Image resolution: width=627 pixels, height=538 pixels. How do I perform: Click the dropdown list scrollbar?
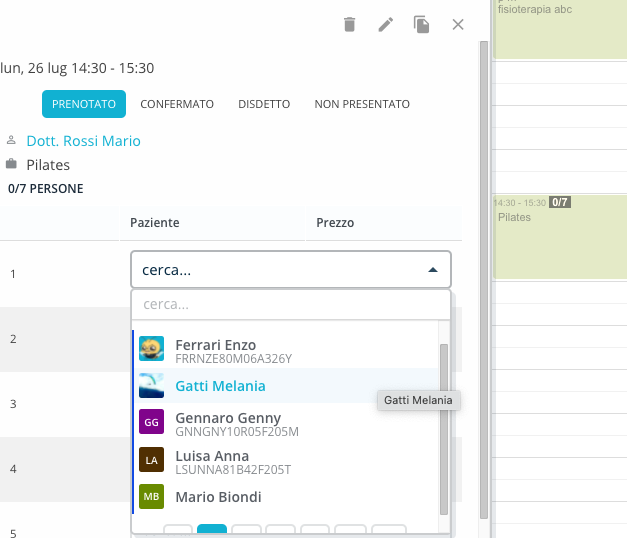click(x=444, y=429)
